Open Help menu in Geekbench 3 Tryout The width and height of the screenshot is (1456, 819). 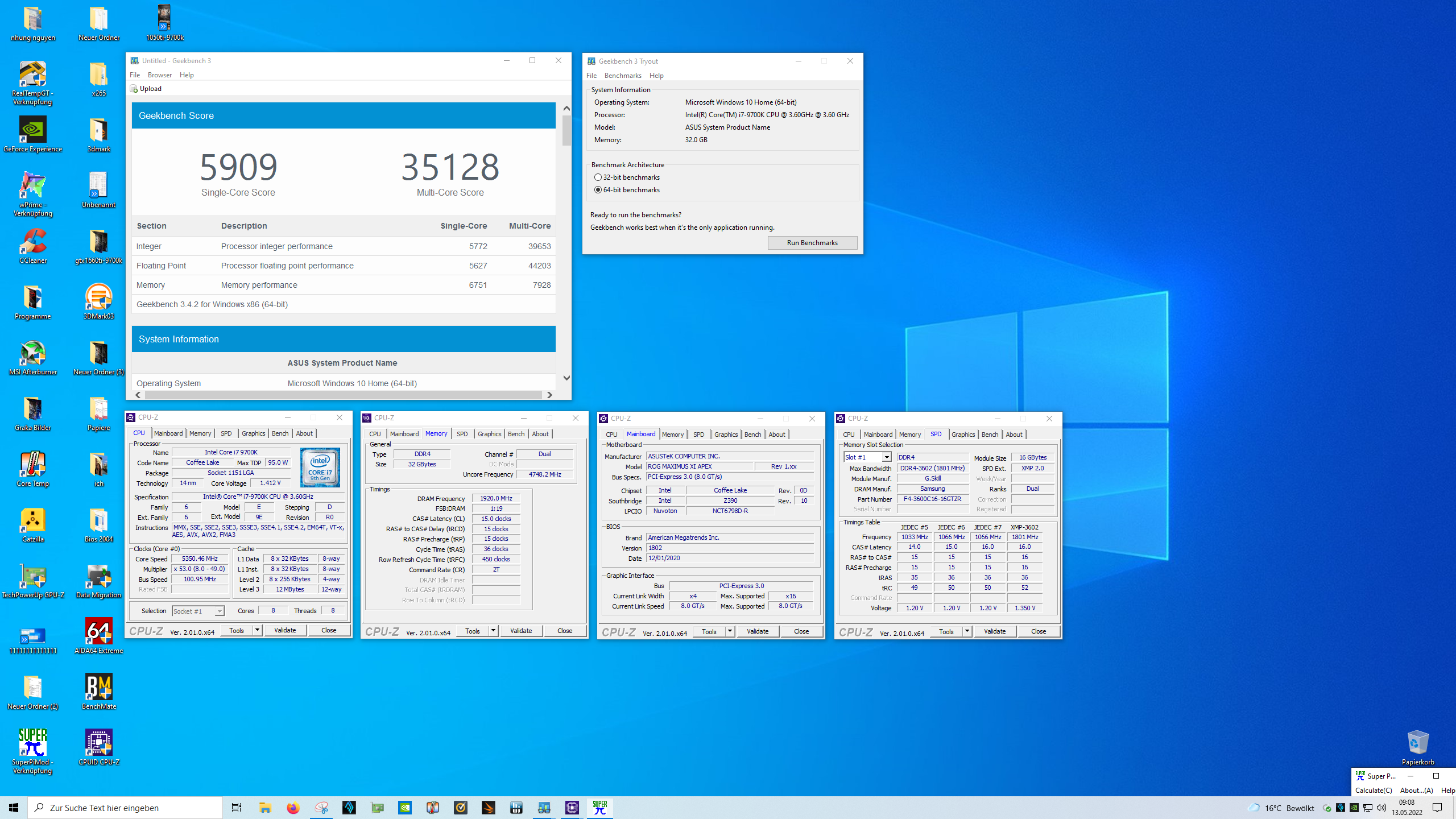[x=656, y=76]
